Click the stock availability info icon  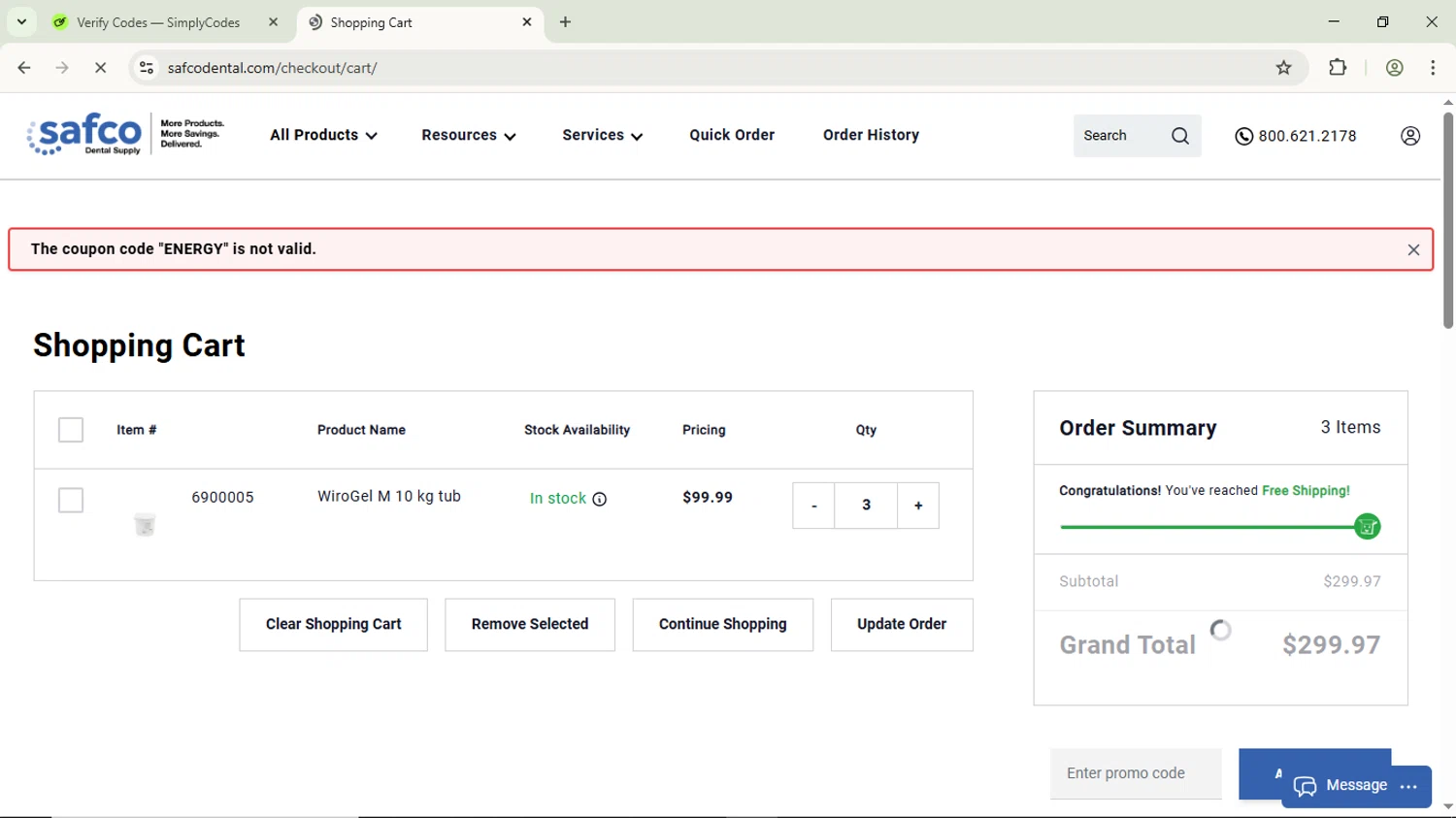[x=600, y=499]
